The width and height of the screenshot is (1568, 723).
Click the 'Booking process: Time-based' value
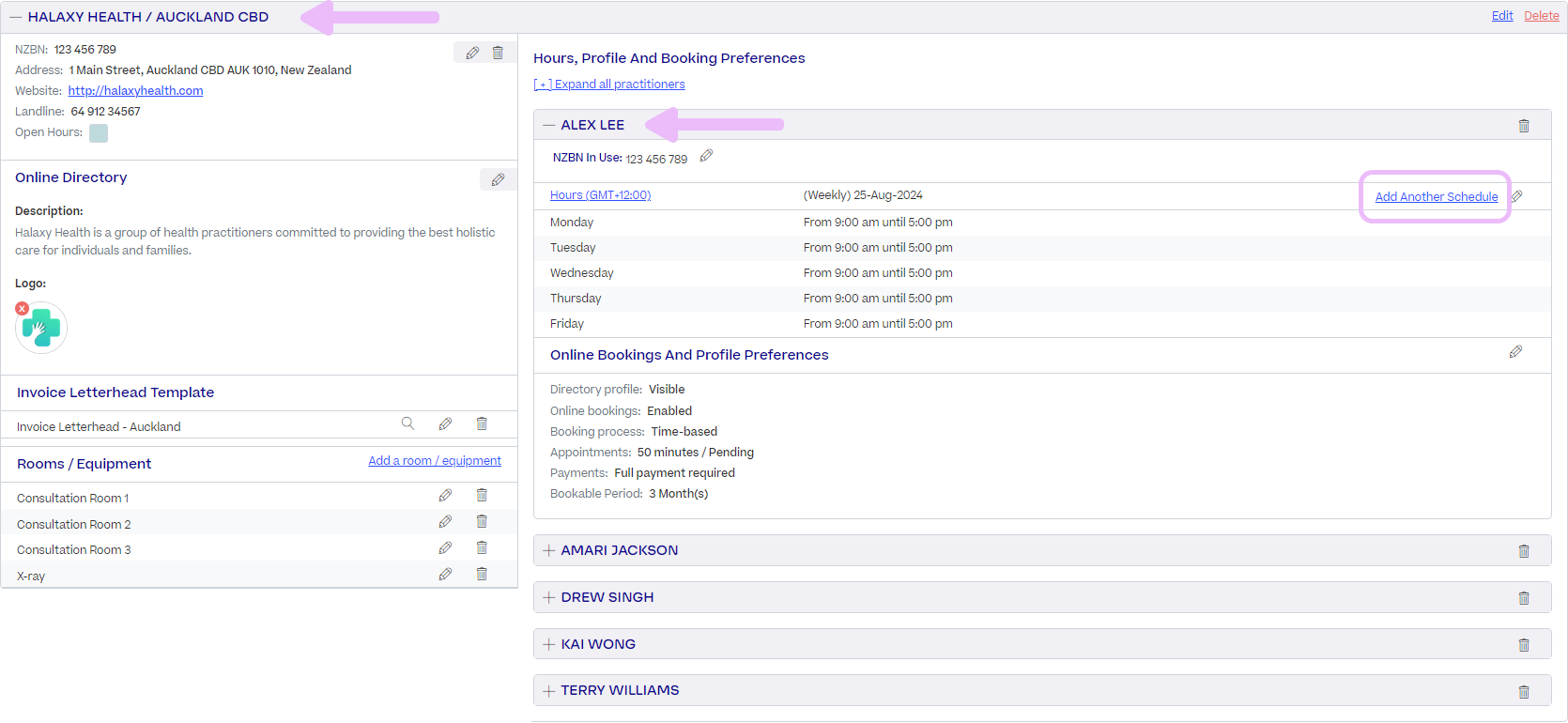coord(684,432)
